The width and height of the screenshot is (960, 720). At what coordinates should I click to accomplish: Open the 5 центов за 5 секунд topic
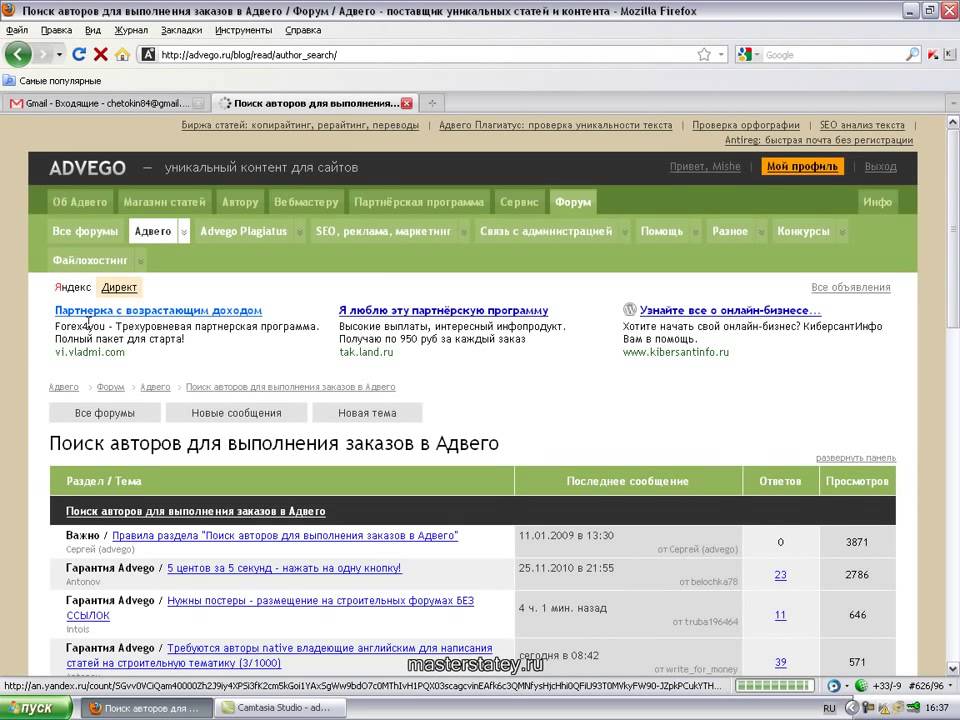[x=284, y=568]
